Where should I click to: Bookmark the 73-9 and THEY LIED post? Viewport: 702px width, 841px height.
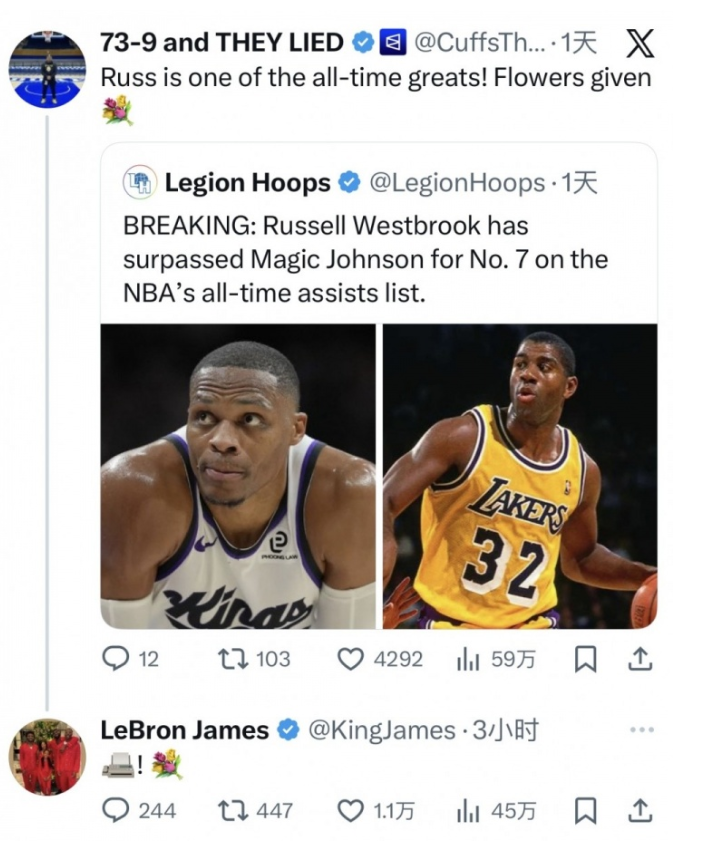[x=589, y=658]
